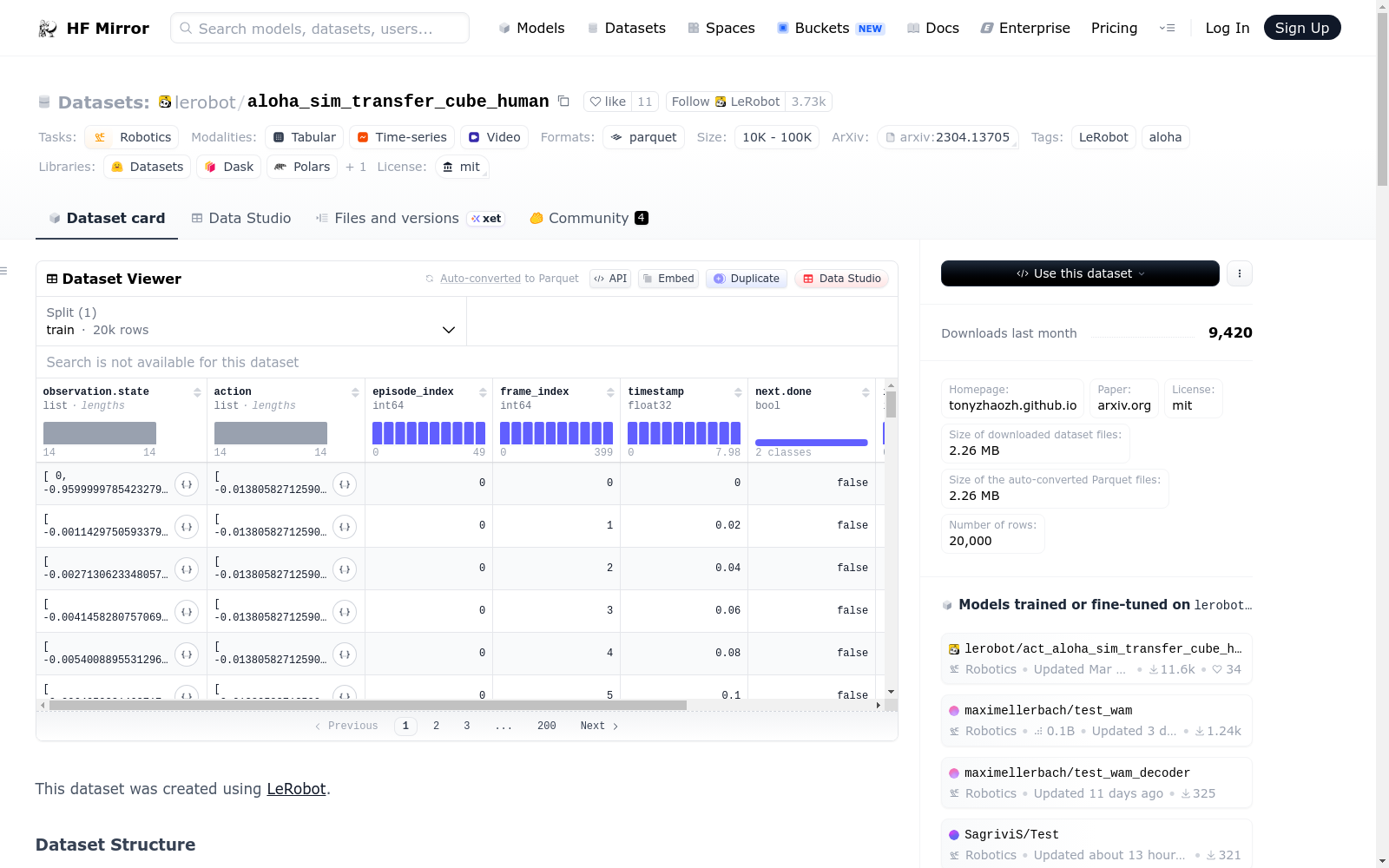1389x868 pixels.
Task: Click the HF Mirror logo icon
Action: [48, 29]
